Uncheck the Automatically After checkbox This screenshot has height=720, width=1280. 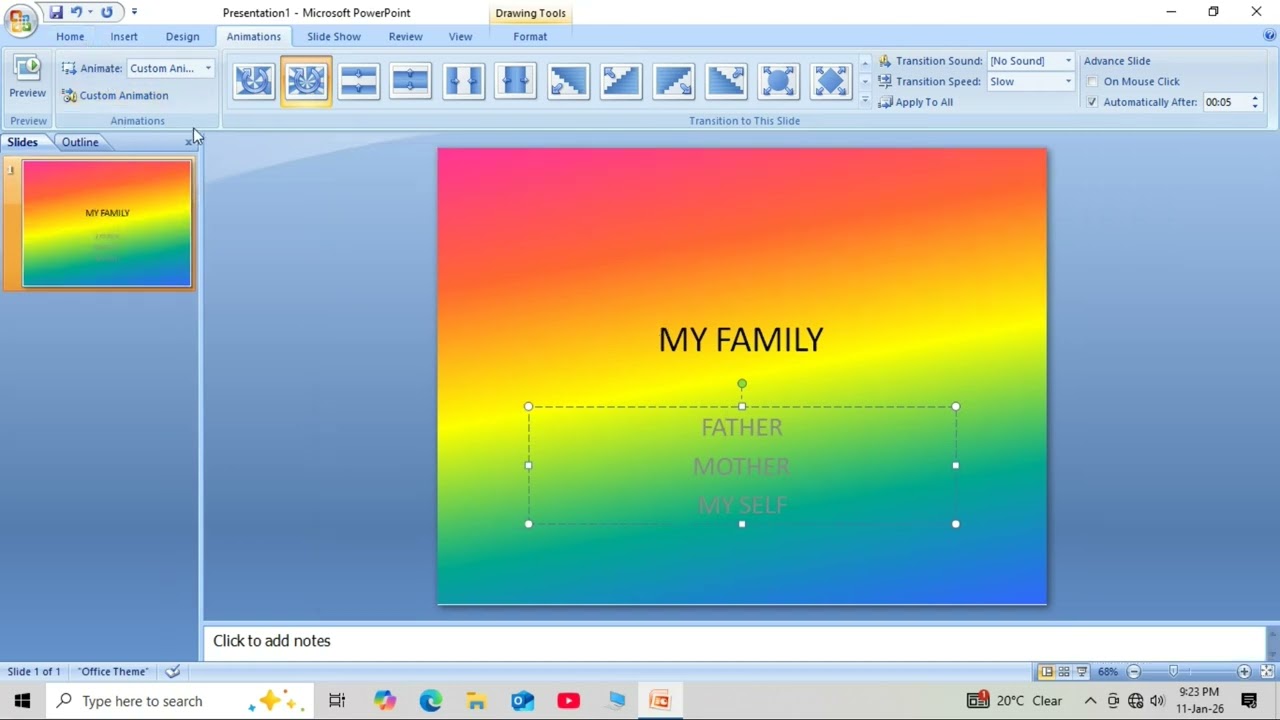[1092, 102]
